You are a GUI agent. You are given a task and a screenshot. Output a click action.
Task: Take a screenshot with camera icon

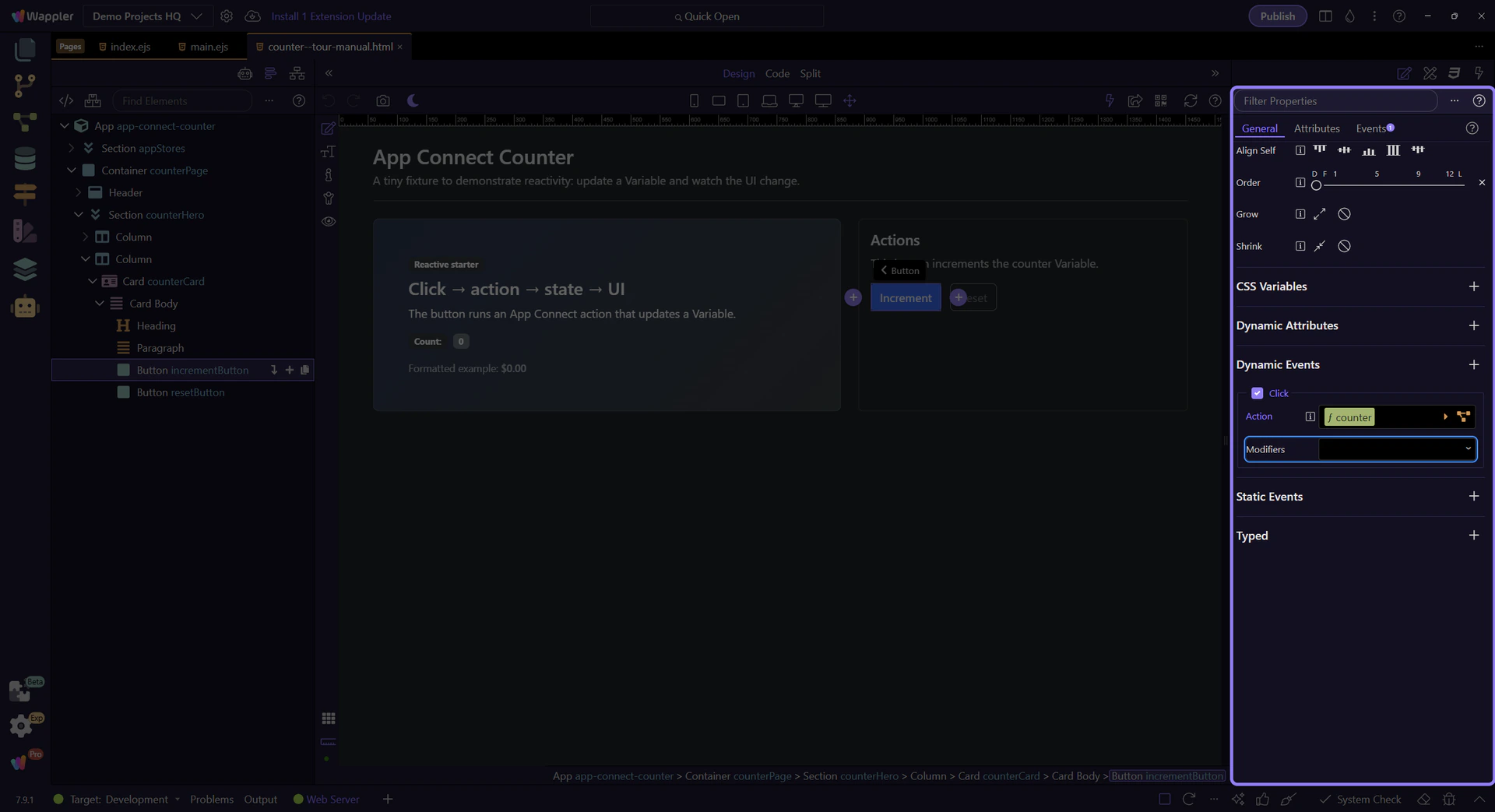(x=382, y=100)
